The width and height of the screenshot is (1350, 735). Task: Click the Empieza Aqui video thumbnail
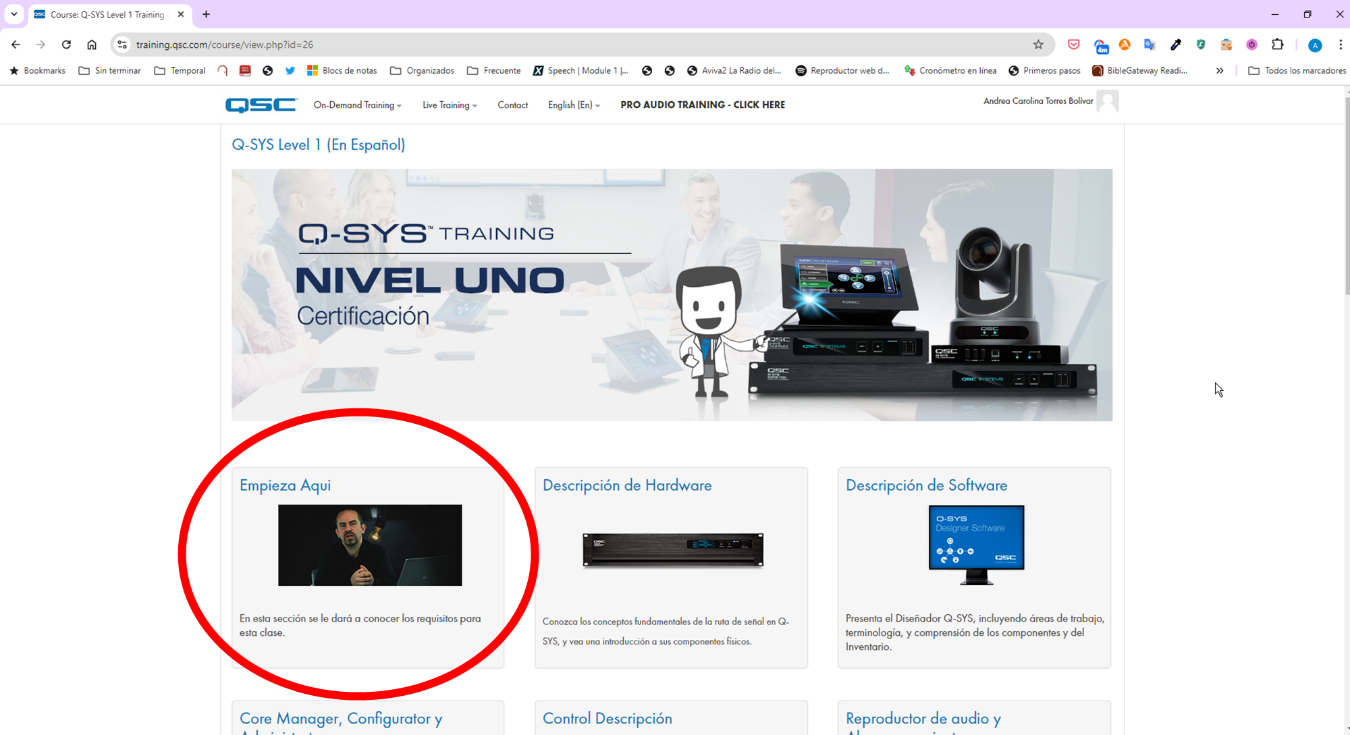pyautogui.click(x=370, y=545)
